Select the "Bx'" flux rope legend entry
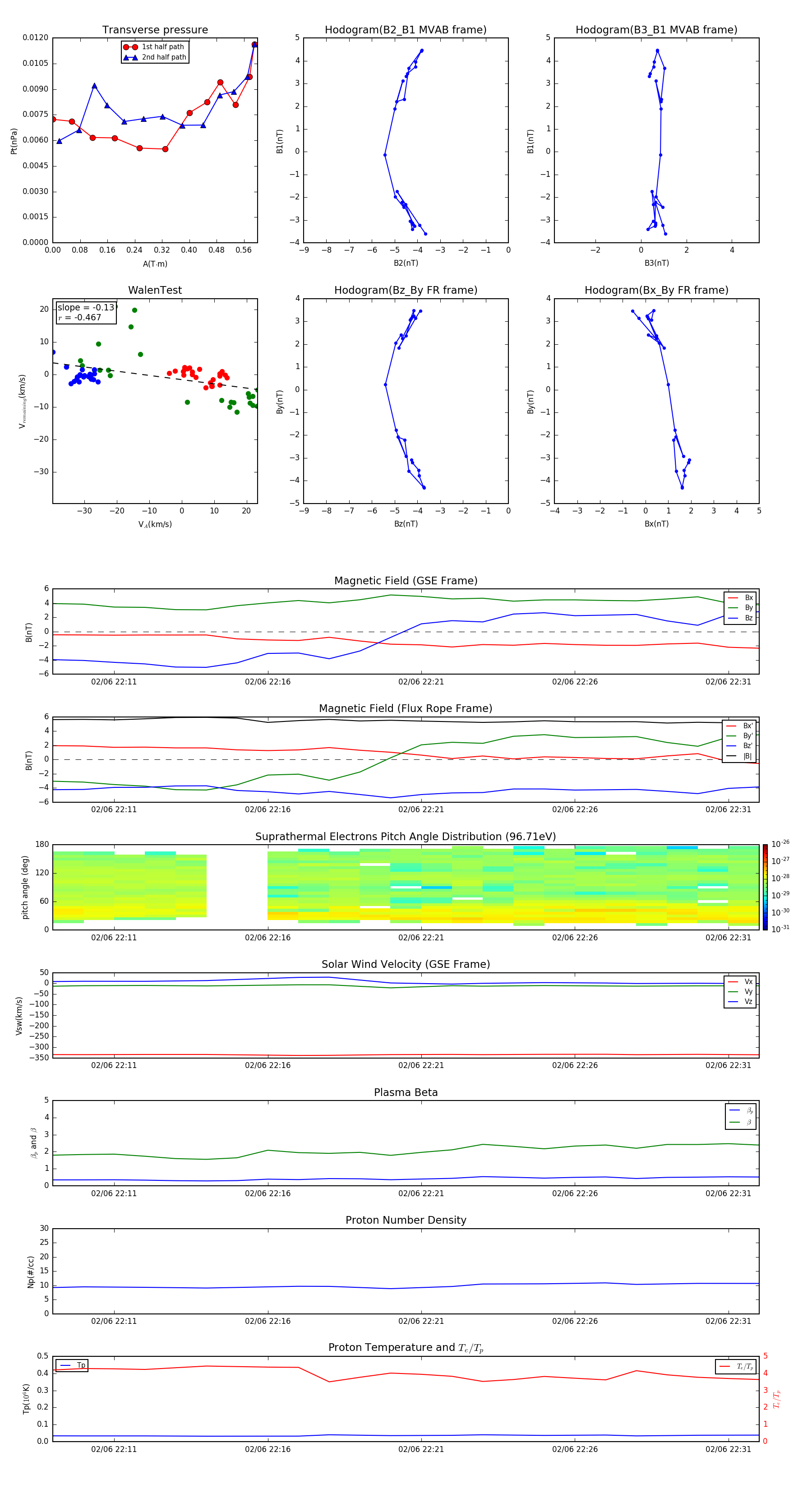Image resolution: width=812 pixels, height=1489 pixels. pyautogui.click(x=740, y=726)
